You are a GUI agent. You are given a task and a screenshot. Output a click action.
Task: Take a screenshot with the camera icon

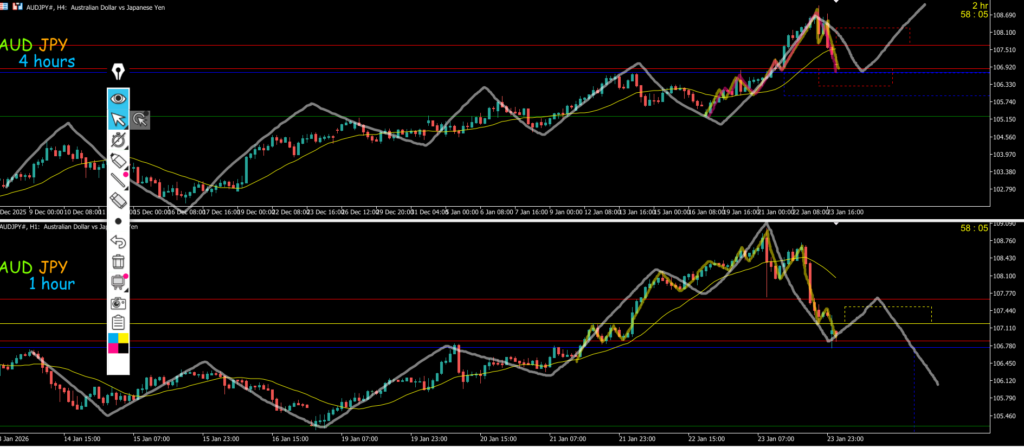(118, 302)
